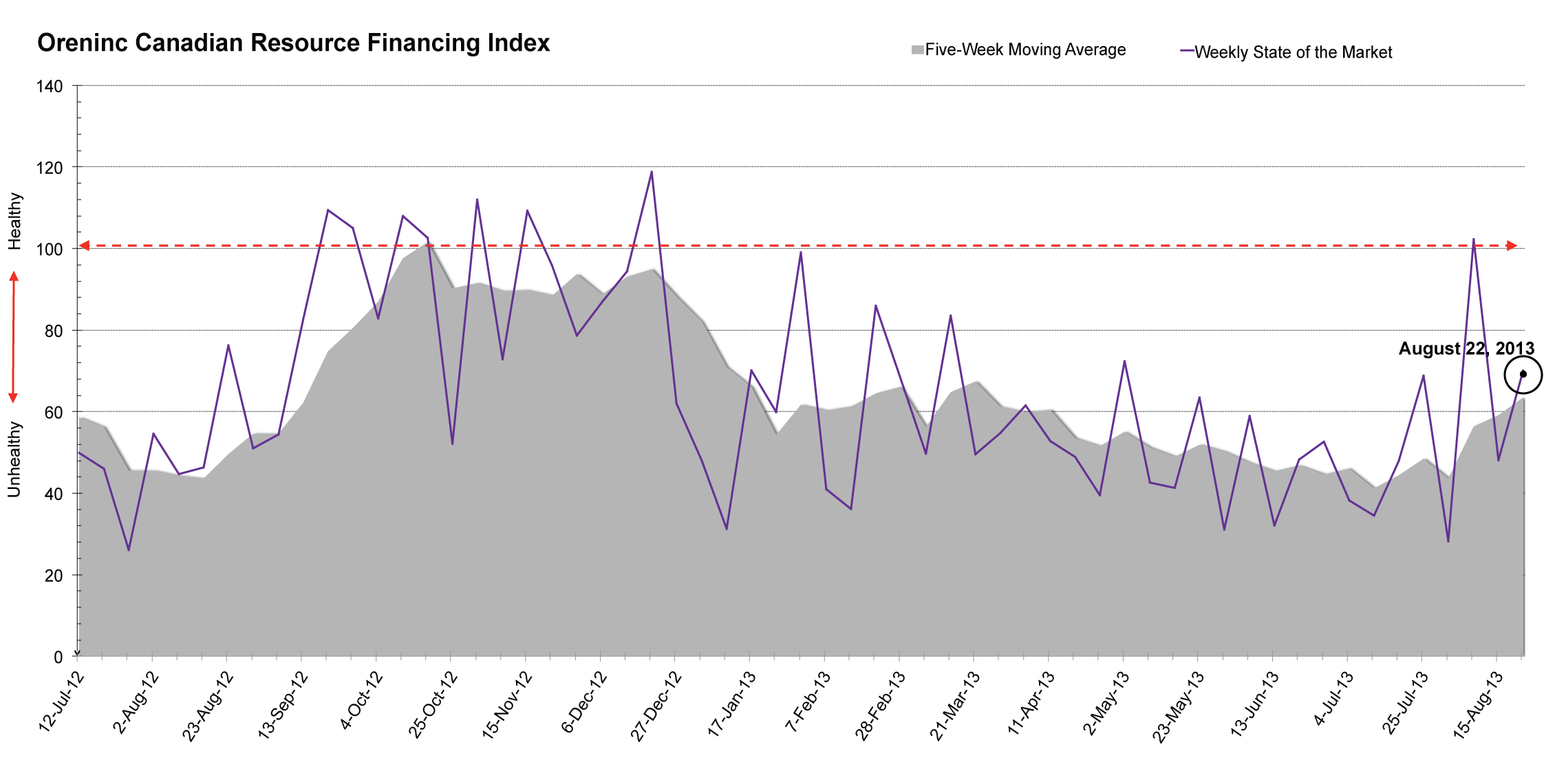Click the 4-Oct-12 date label
Screen dimensions: 1544x784
tap(361, 701)
